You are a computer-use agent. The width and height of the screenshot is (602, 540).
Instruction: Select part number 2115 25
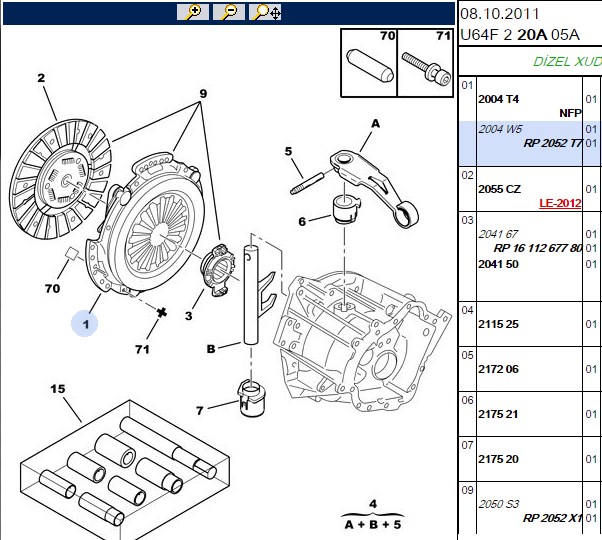pos(498,324)
